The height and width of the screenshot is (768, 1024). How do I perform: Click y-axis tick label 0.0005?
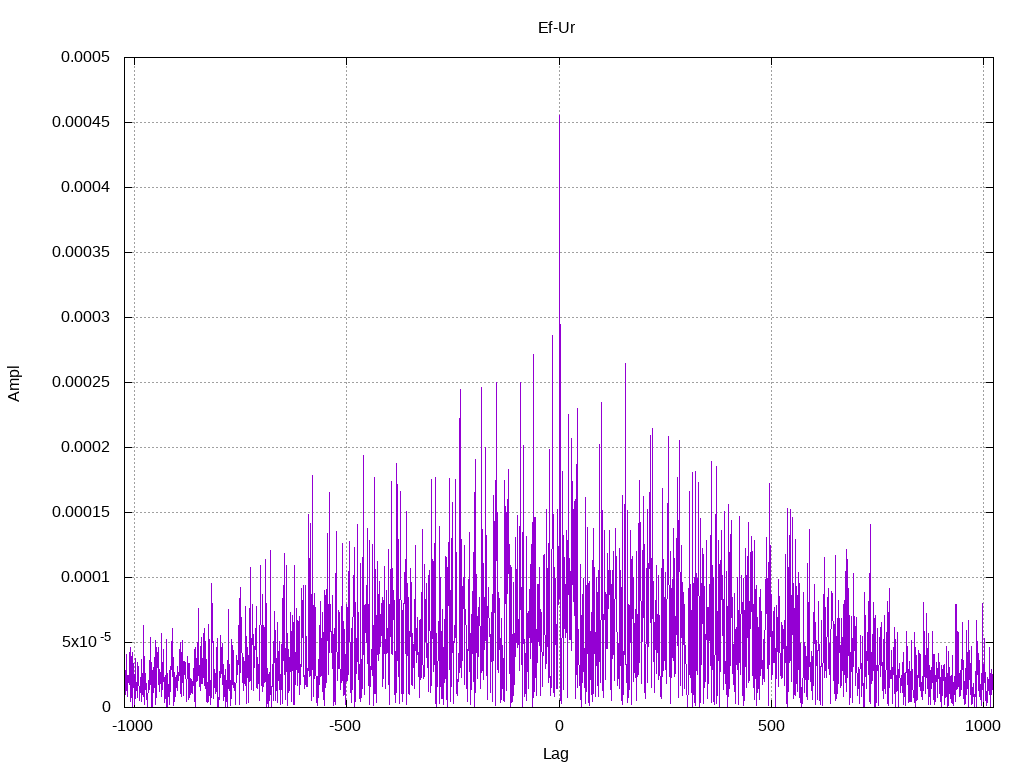[86, 57]
